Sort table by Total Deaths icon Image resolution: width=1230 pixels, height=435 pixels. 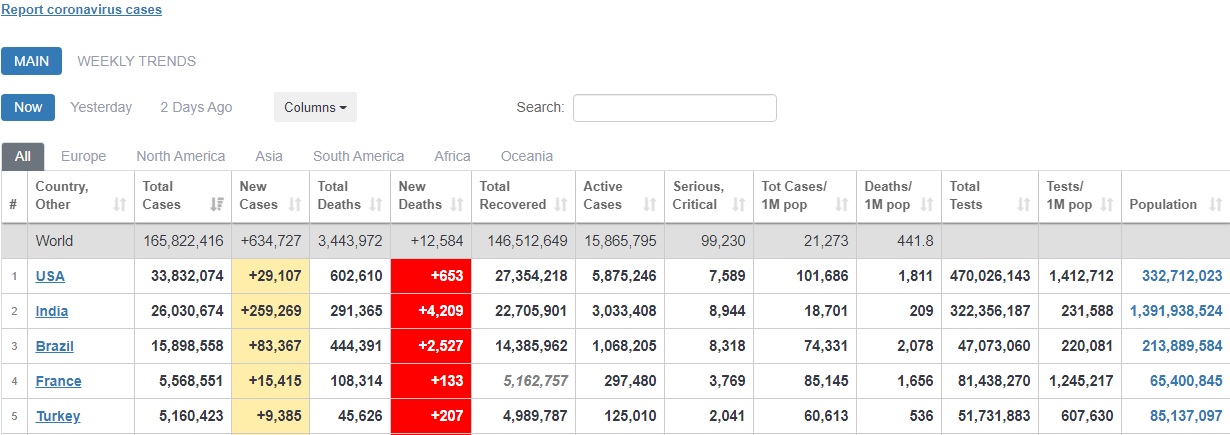click(x=376, y=205)
